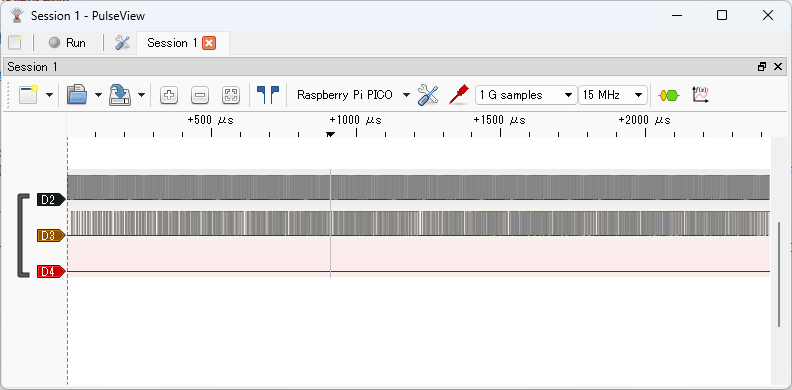Click the ruler marker triangle near +1000 µs

click(330, 134)
